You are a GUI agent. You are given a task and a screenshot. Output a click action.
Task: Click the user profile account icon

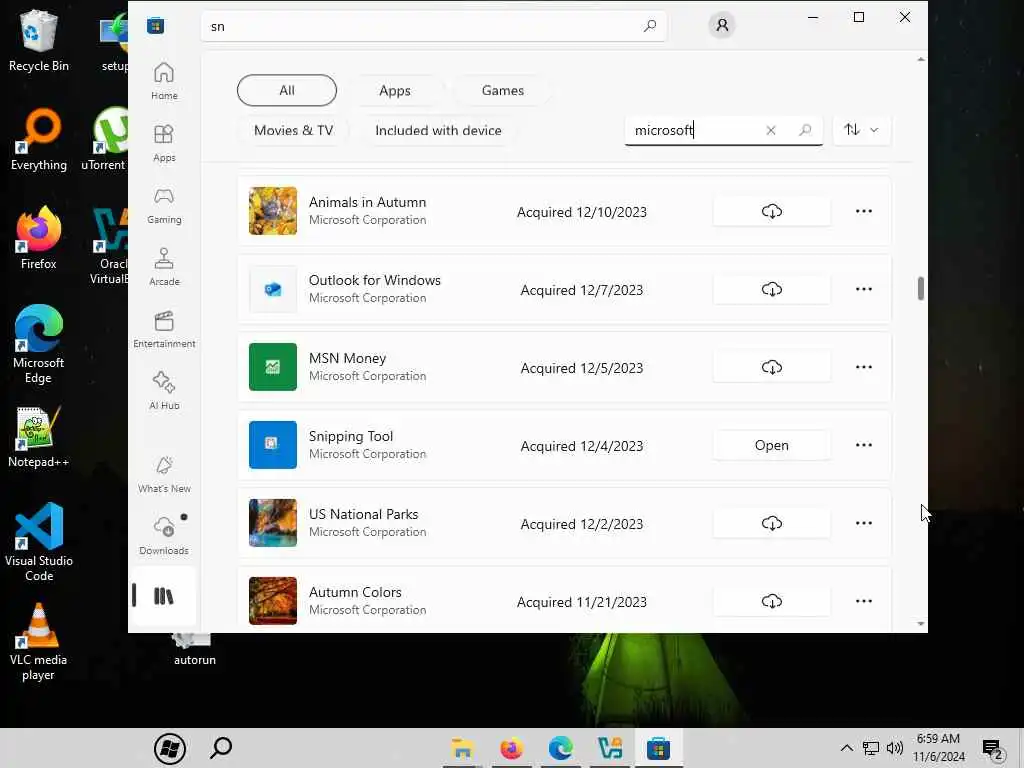(x=722, y=25)
